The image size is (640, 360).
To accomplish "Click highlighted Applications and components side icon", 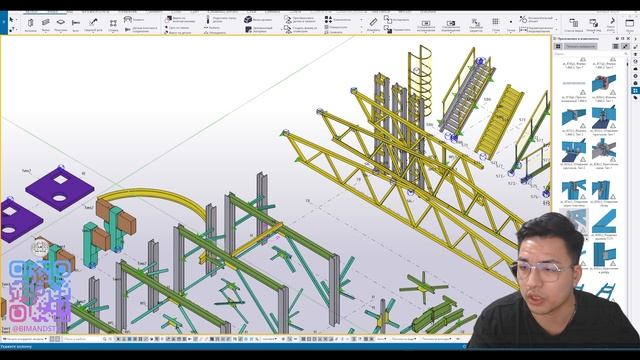I will tap(636, 91).
